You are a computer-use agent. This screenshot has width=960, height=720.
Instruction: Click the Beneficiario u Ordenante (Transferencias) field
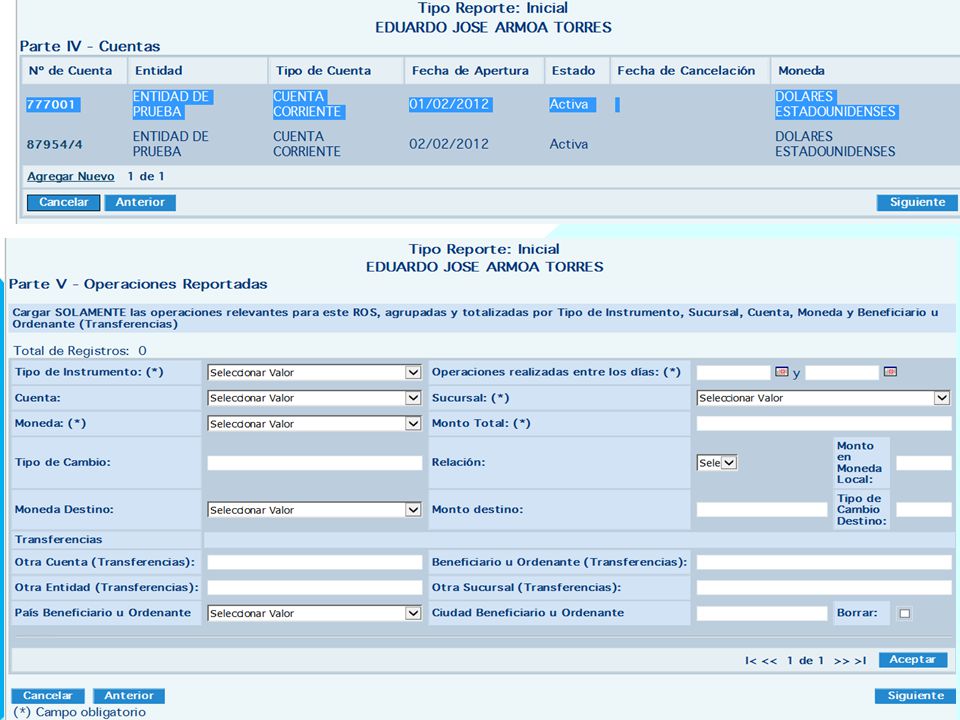[x=824, y=563]
